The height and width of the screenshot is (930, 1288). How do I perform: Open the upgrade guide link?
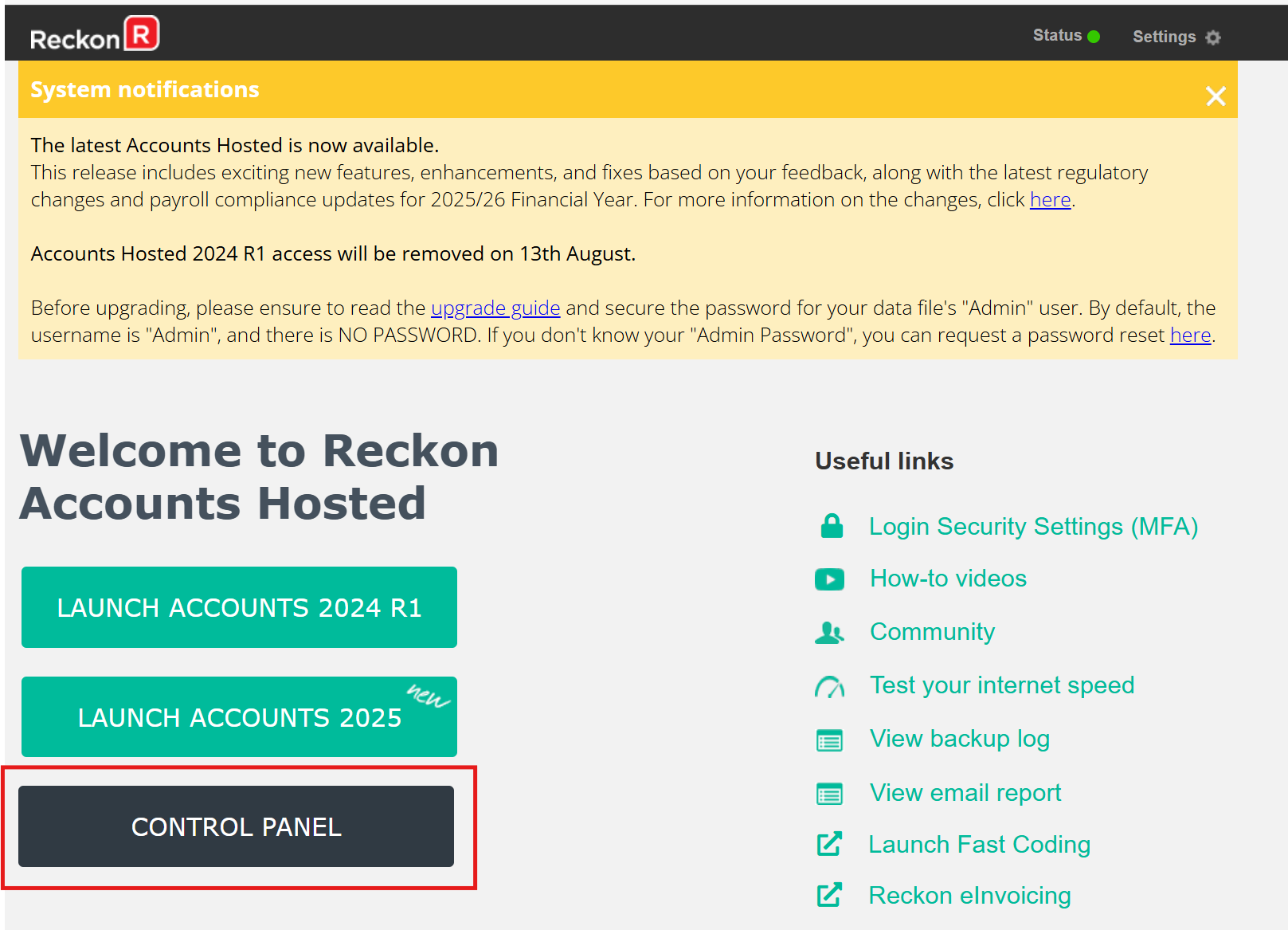pyautogui.click(x=495, y=308)
